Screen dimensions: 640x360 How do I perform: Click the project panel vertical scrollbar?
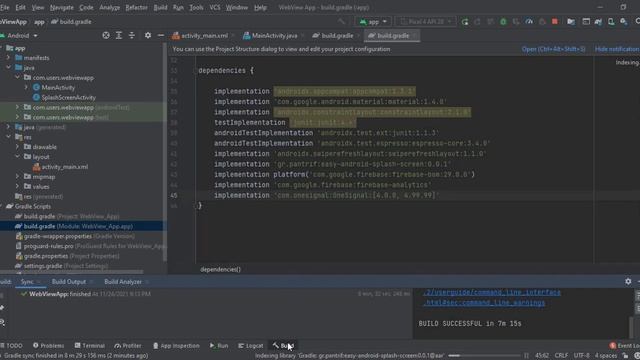click(165, 152)
